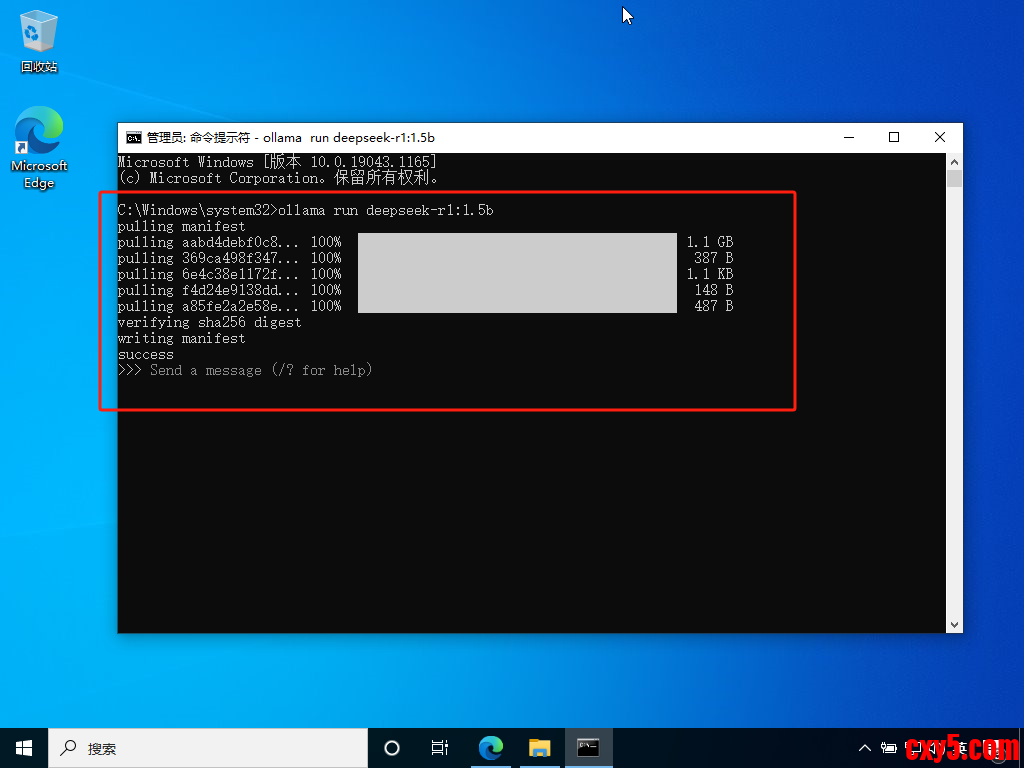Minimize the Command Prompt window

[x=848, y=138]
